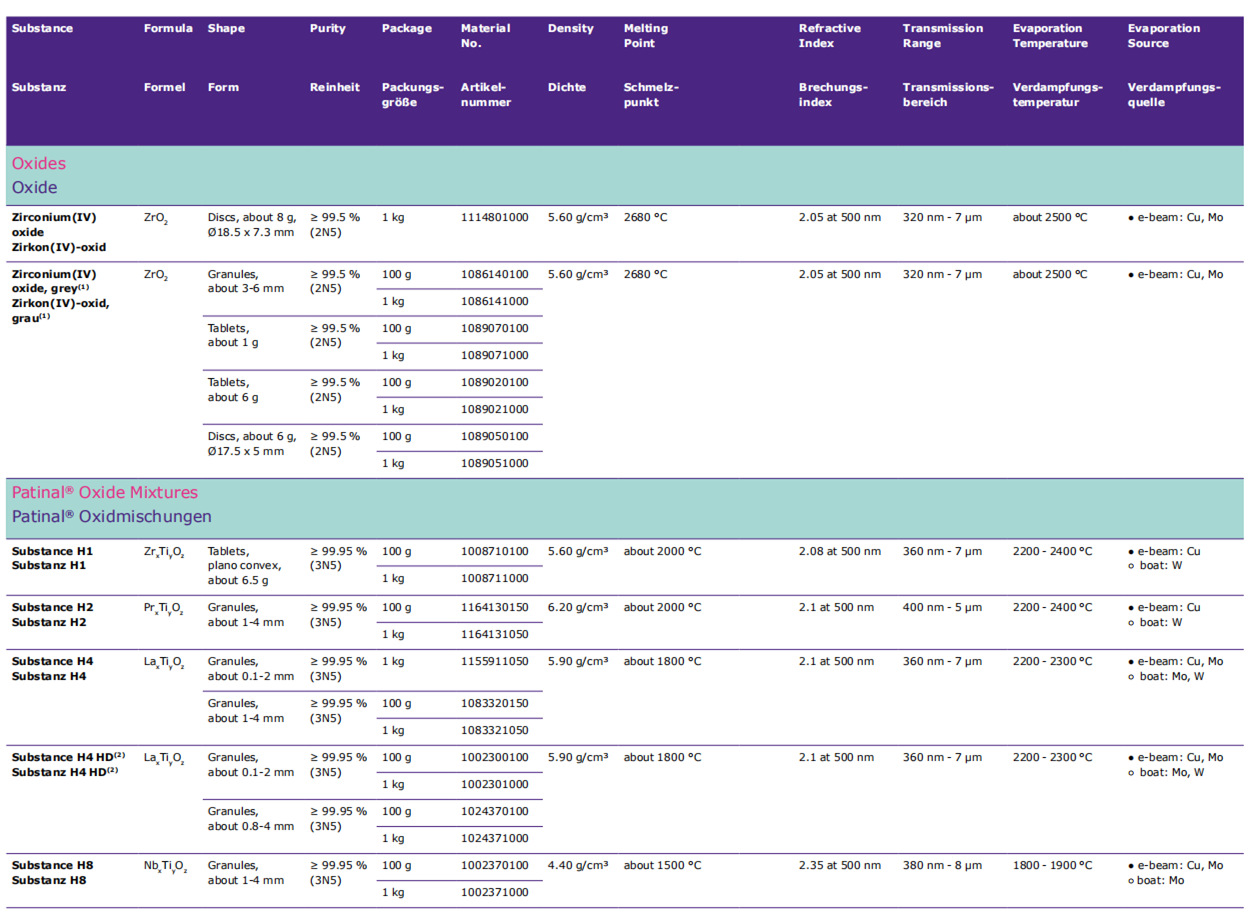
Task: Click the Oxides section heading
Action: tap(39, 163)
